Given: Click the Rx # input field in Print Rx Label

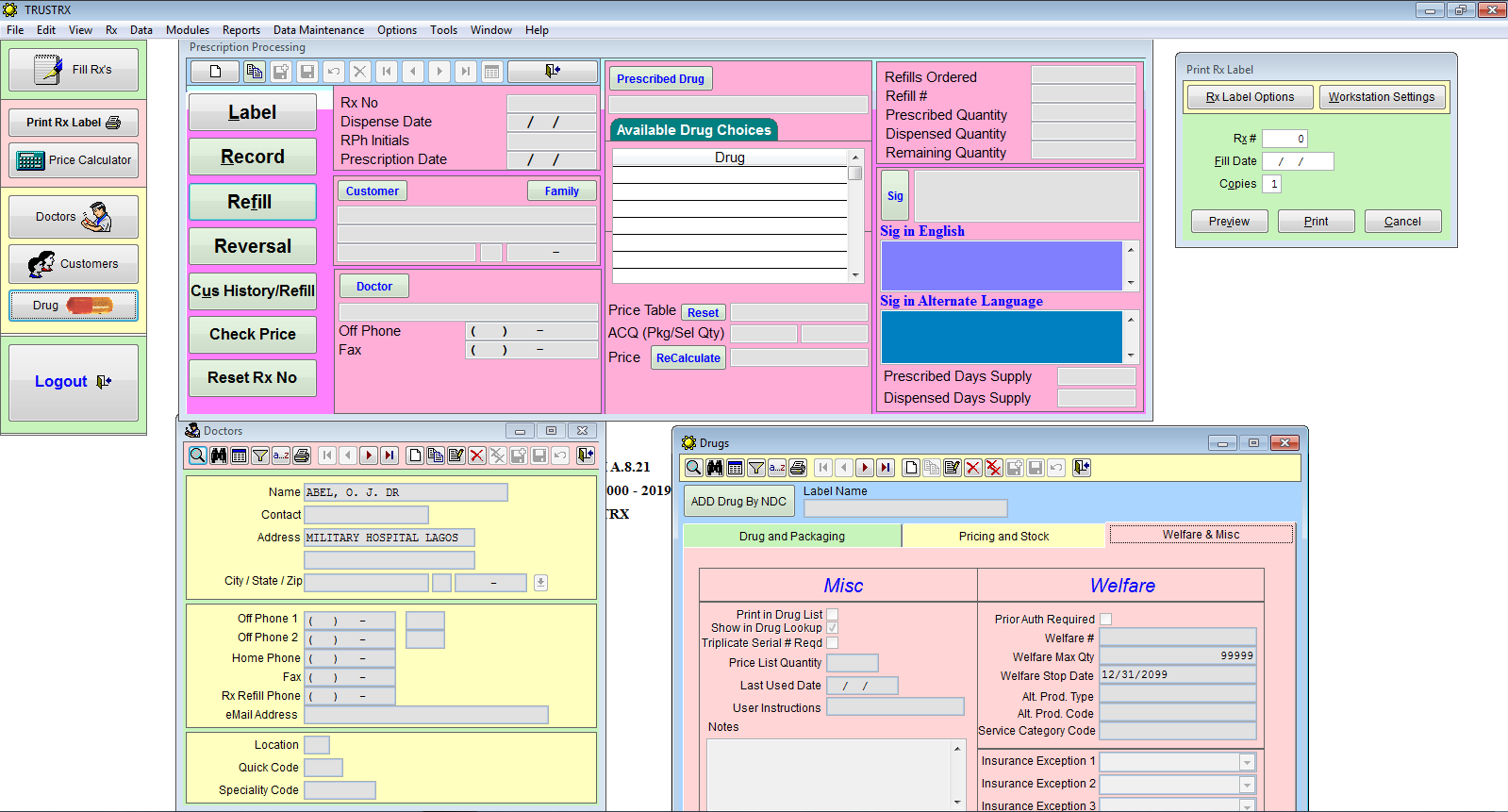Looking at the screenshot, I should 1284,139.
